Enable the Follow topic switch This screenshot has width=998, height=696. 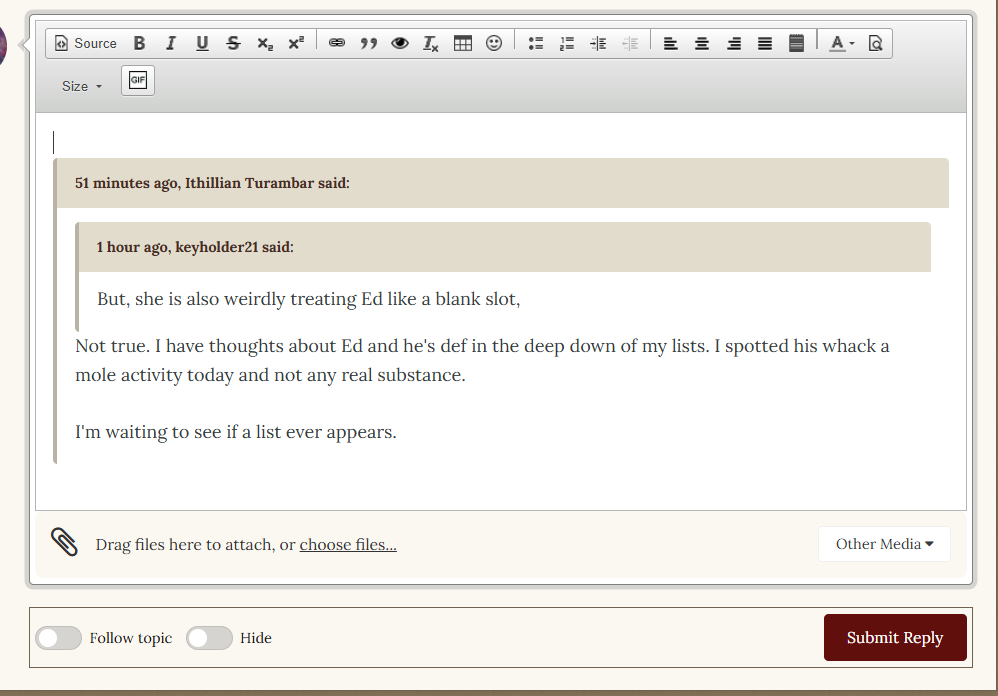point(59,638)
